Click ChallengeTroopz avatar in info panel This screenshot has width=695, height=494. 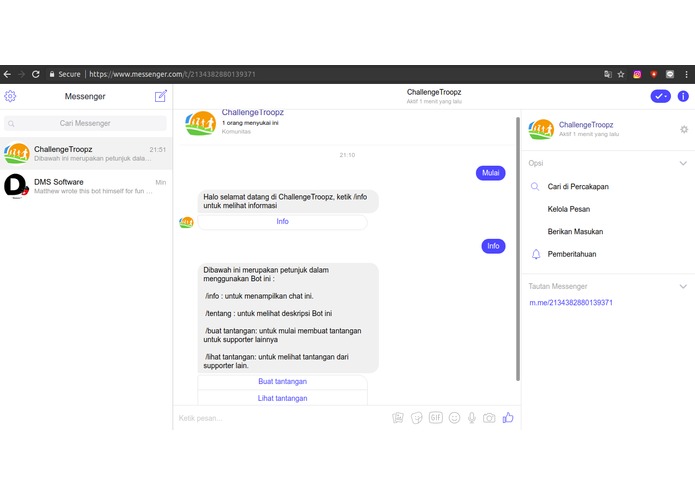point(541,129)
